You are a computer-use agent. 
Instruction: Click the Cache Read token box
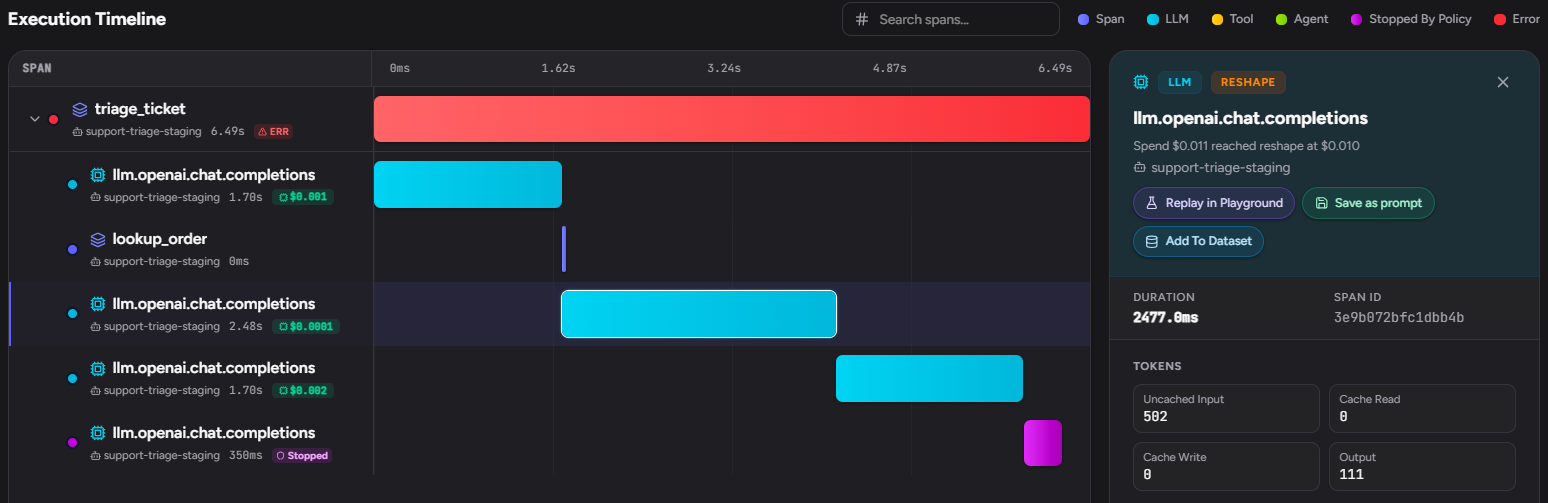[1423, 408]
